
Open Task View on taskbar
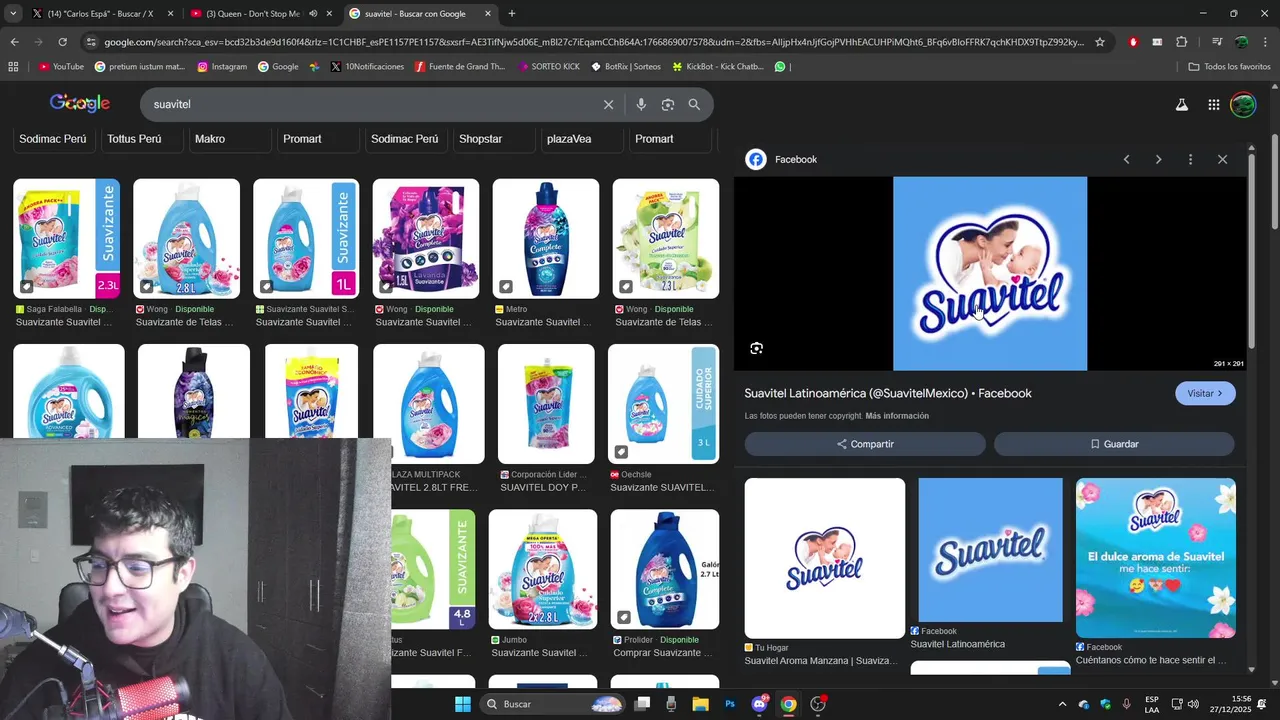(642, 704)
